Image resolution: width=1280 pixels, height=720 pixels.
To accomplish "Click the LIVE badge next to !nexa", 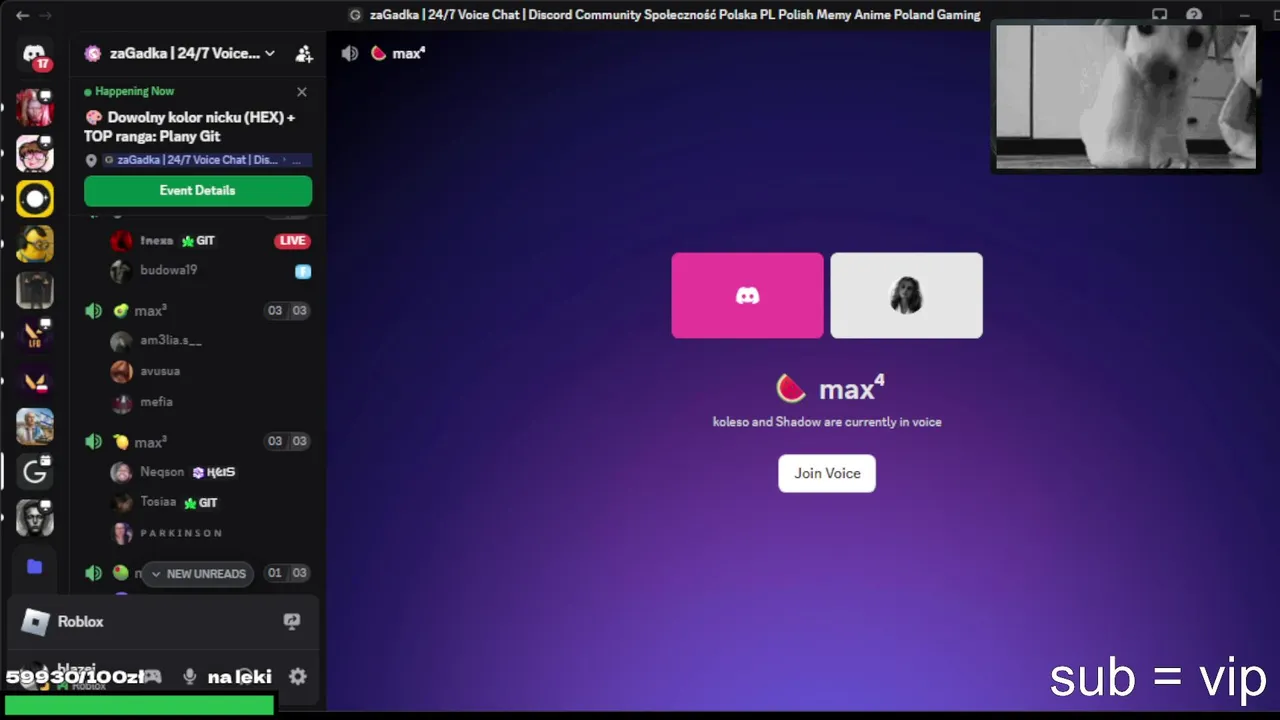I will (292, 241).
